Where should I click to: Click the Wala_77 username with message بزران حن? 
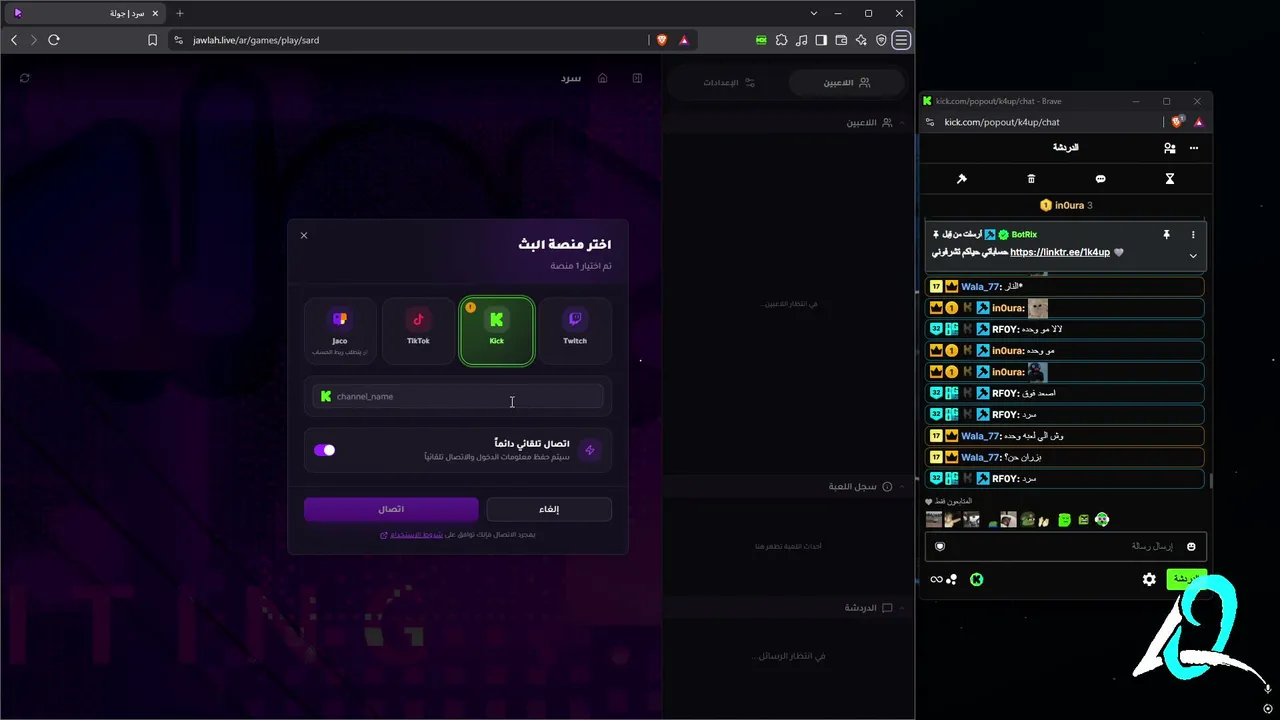[x=980, y=457]
